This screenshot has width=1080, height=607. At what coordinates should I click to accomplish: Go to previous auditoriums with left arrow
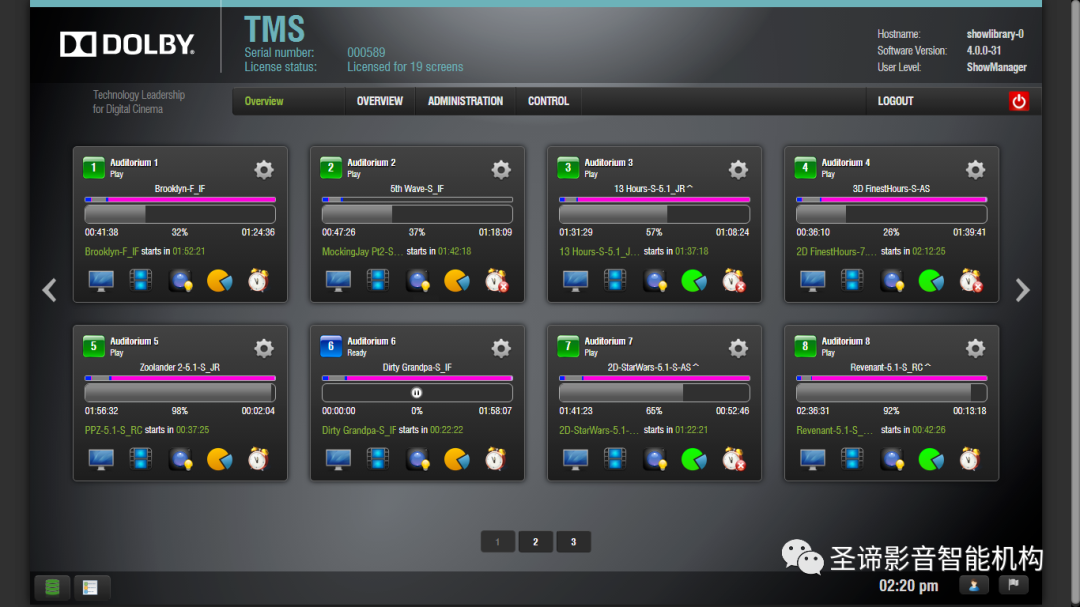click(50, 290)
